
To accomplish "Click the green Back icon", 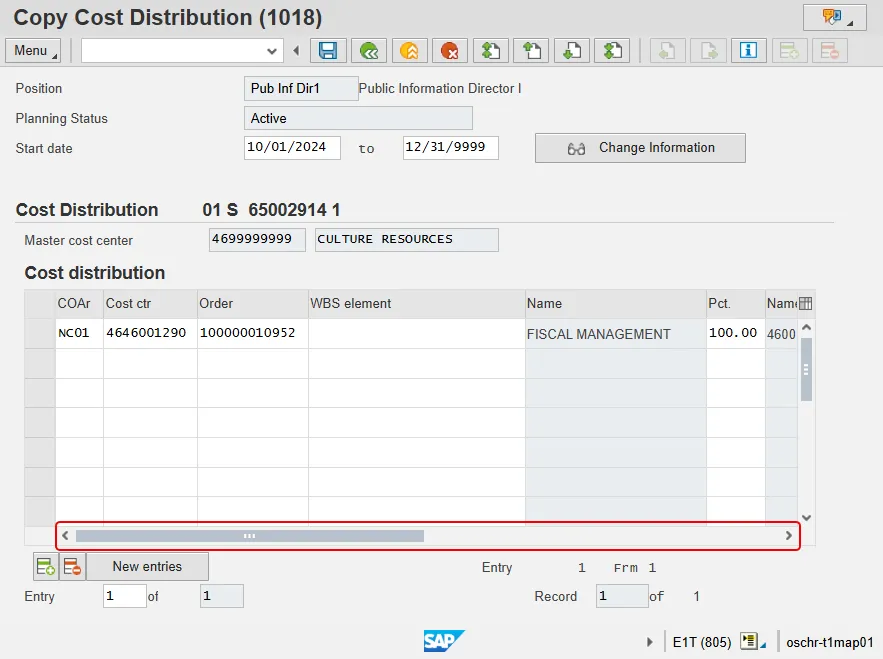I will point(369,51).
